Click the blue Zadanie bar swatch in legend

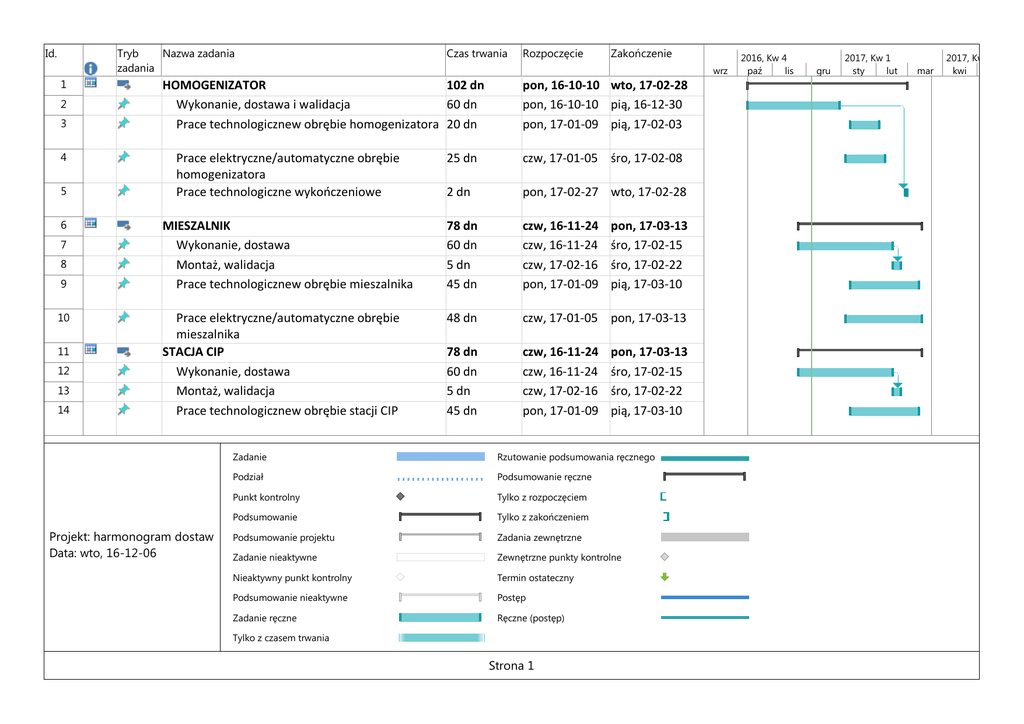pyautogui.click(x=440, y=457)
